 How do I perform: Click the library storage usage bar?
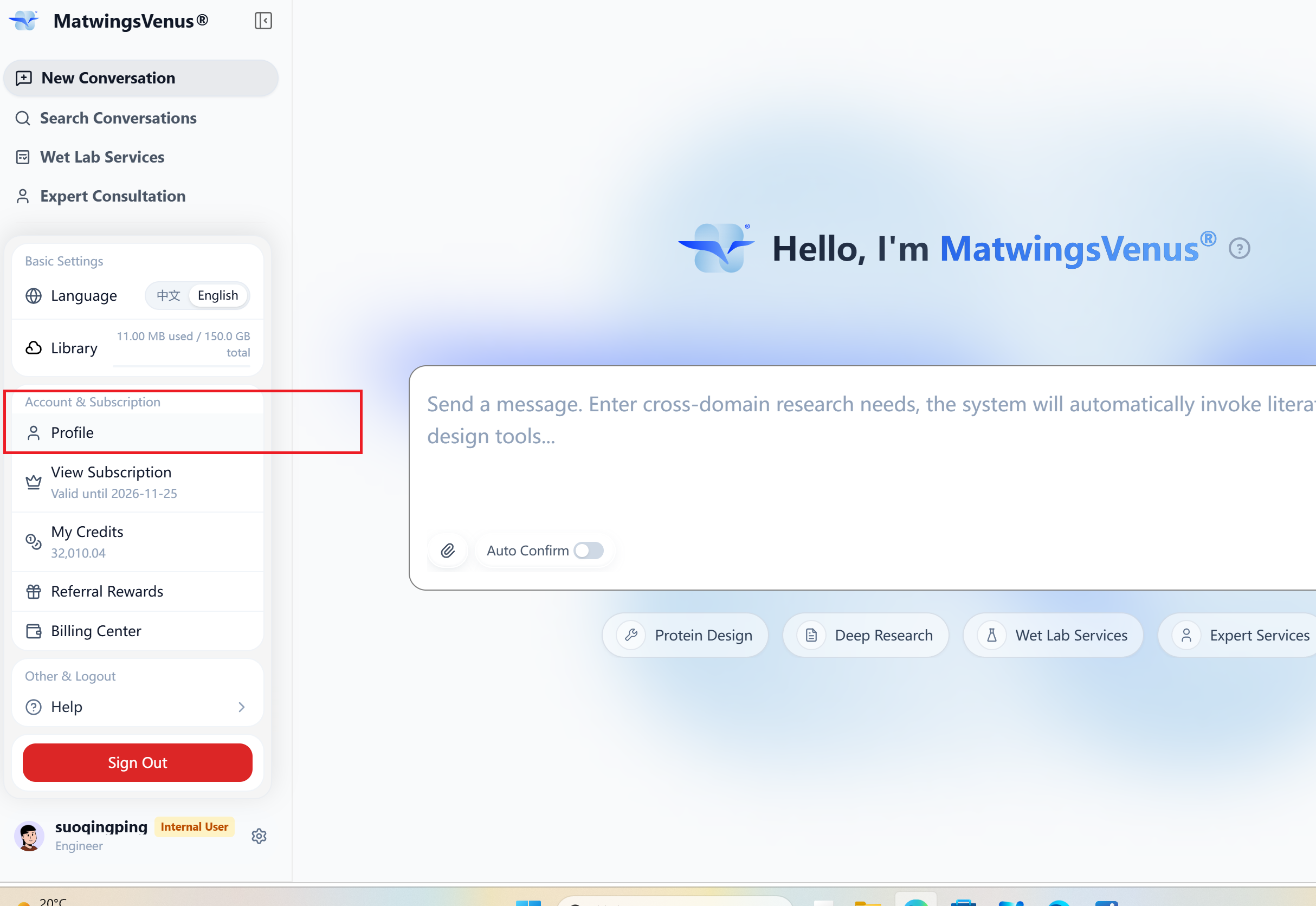[x=181, y=366]
